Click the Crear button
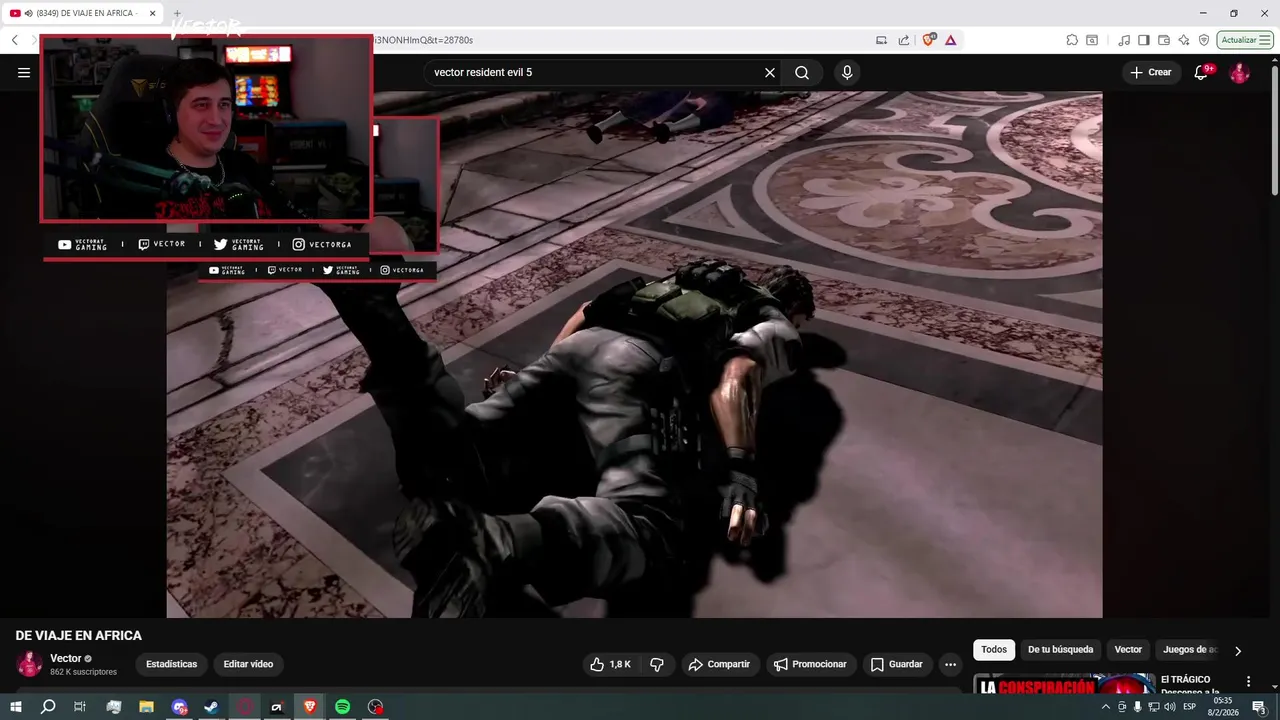This screenshot has width=1280, height=720. pyautogui.click(x=1150, y=72)
